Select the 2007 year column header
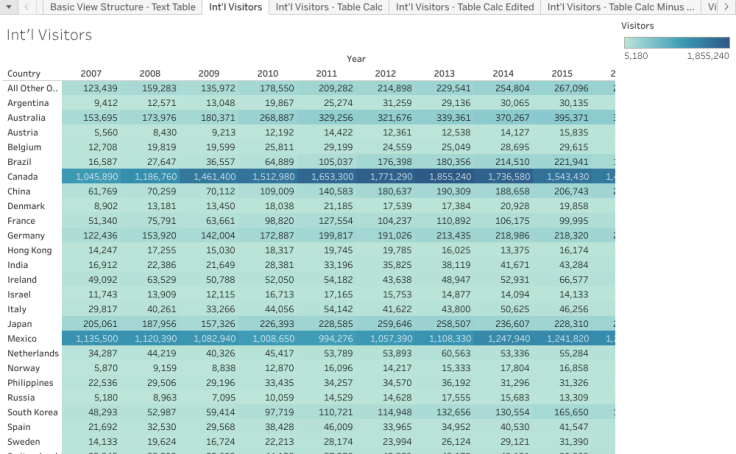The width and height of the screenshot is (736, 454). click(91, 74)
